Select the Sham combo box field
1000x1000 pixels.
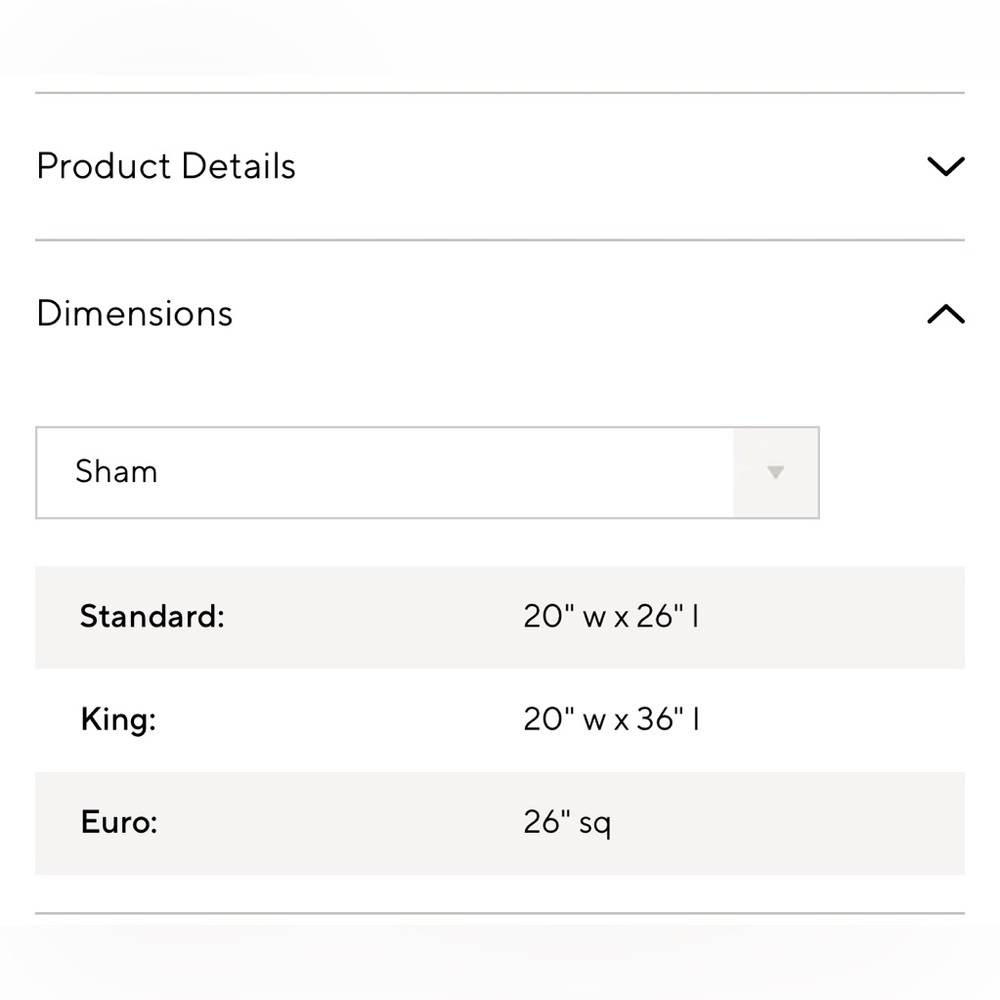tap(427, 473)
